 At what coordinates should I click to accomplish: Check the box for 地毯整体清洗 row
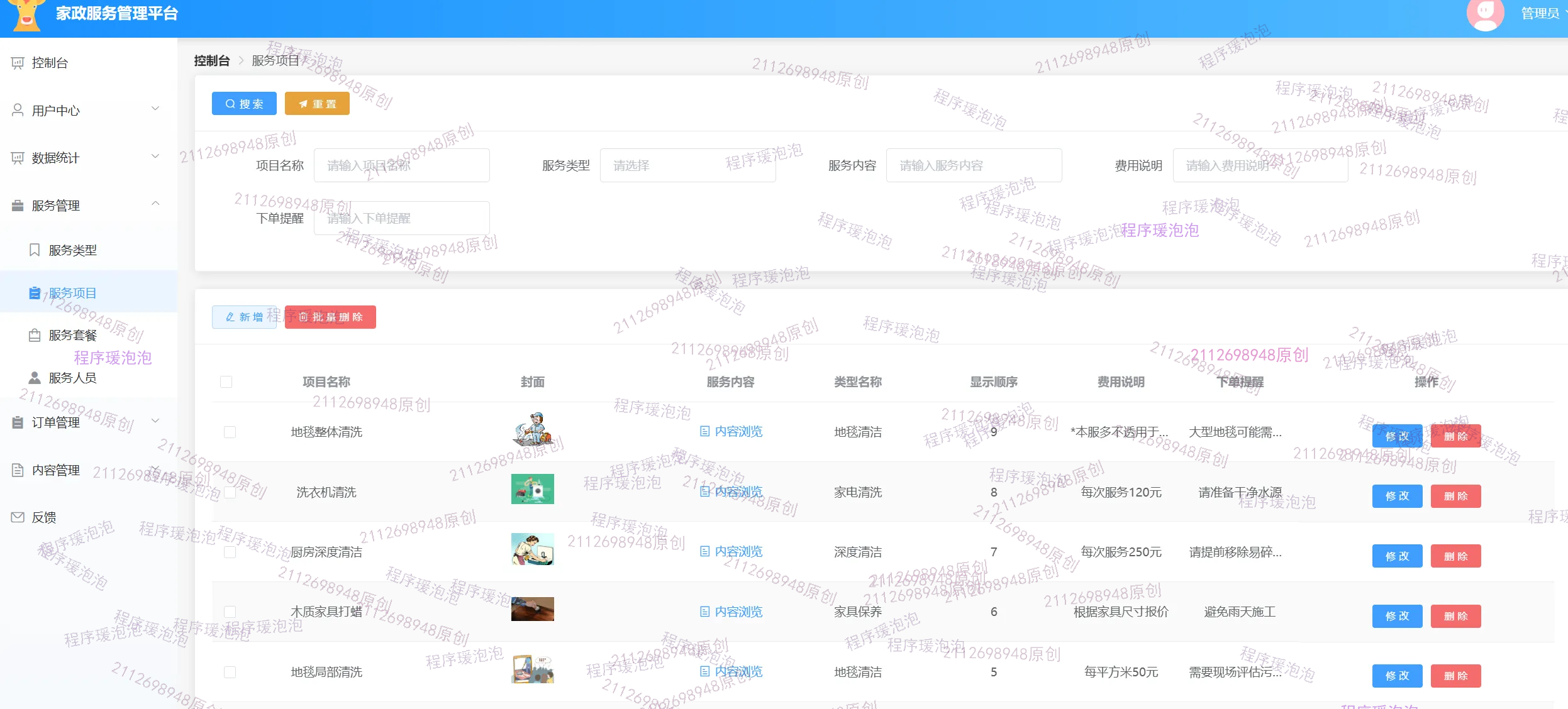(x=230, y=432)
